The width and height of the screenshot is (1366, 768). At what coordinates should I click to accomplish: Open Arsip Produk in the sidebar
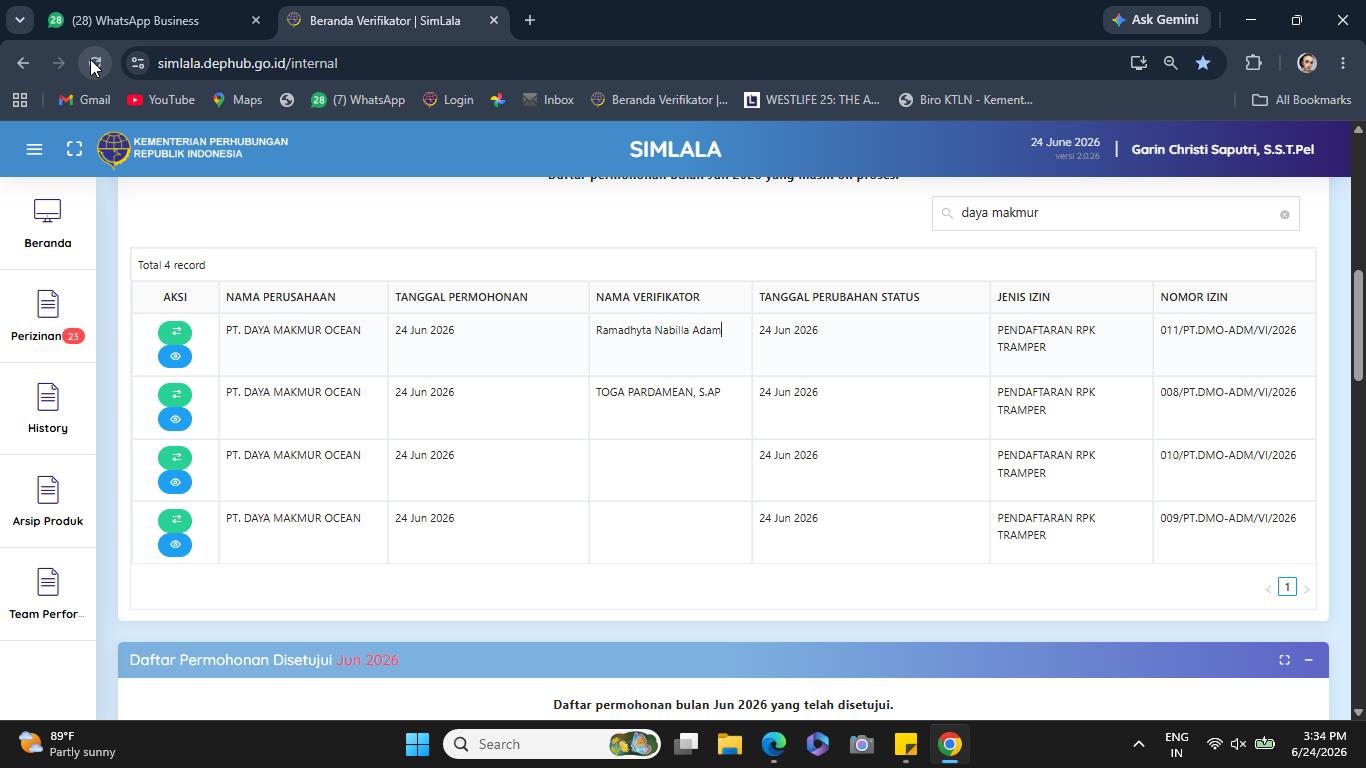tap(48, 502)
